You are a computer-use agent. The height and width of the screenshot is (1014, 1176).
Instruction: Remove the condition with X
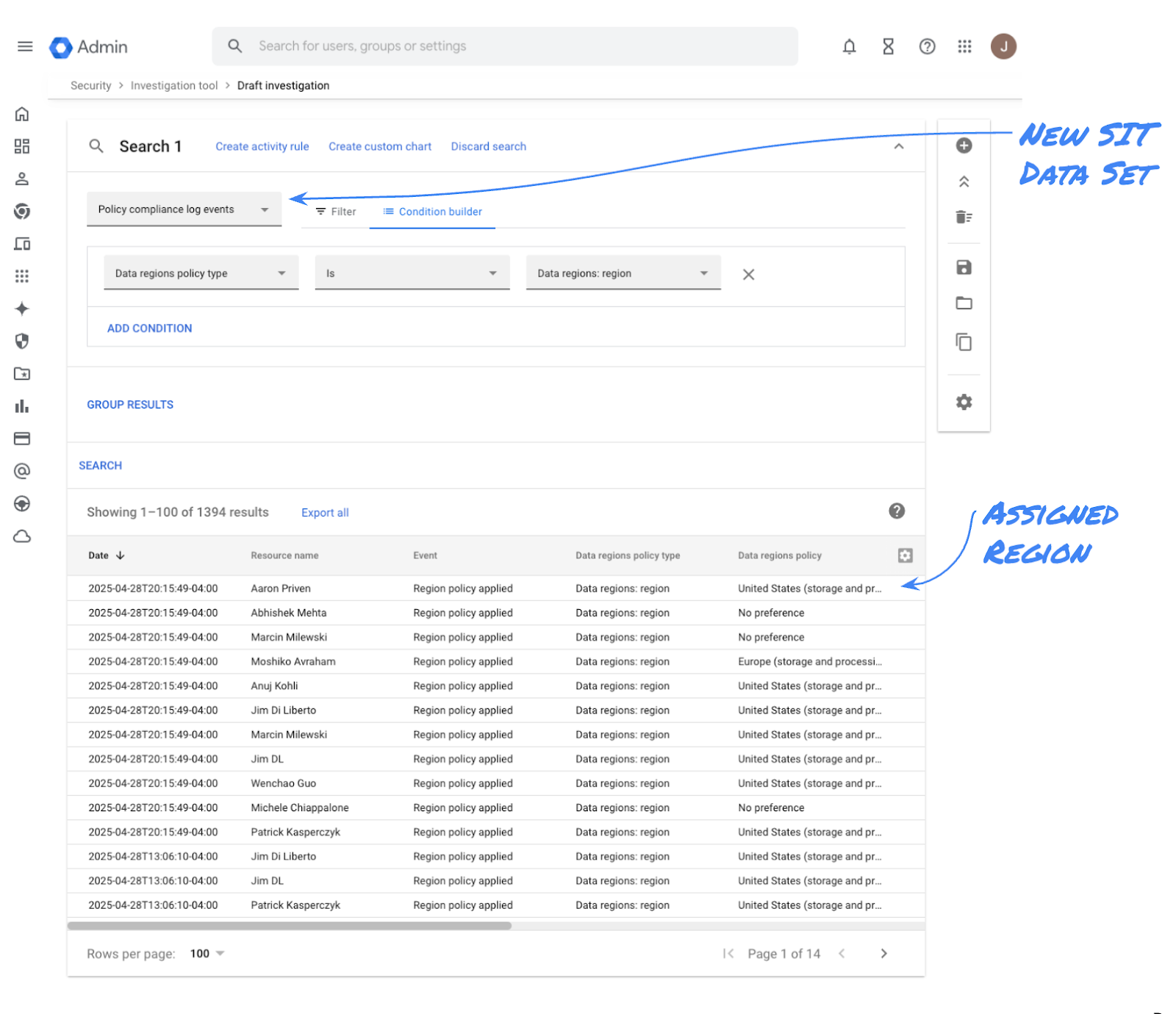(748, 274)
